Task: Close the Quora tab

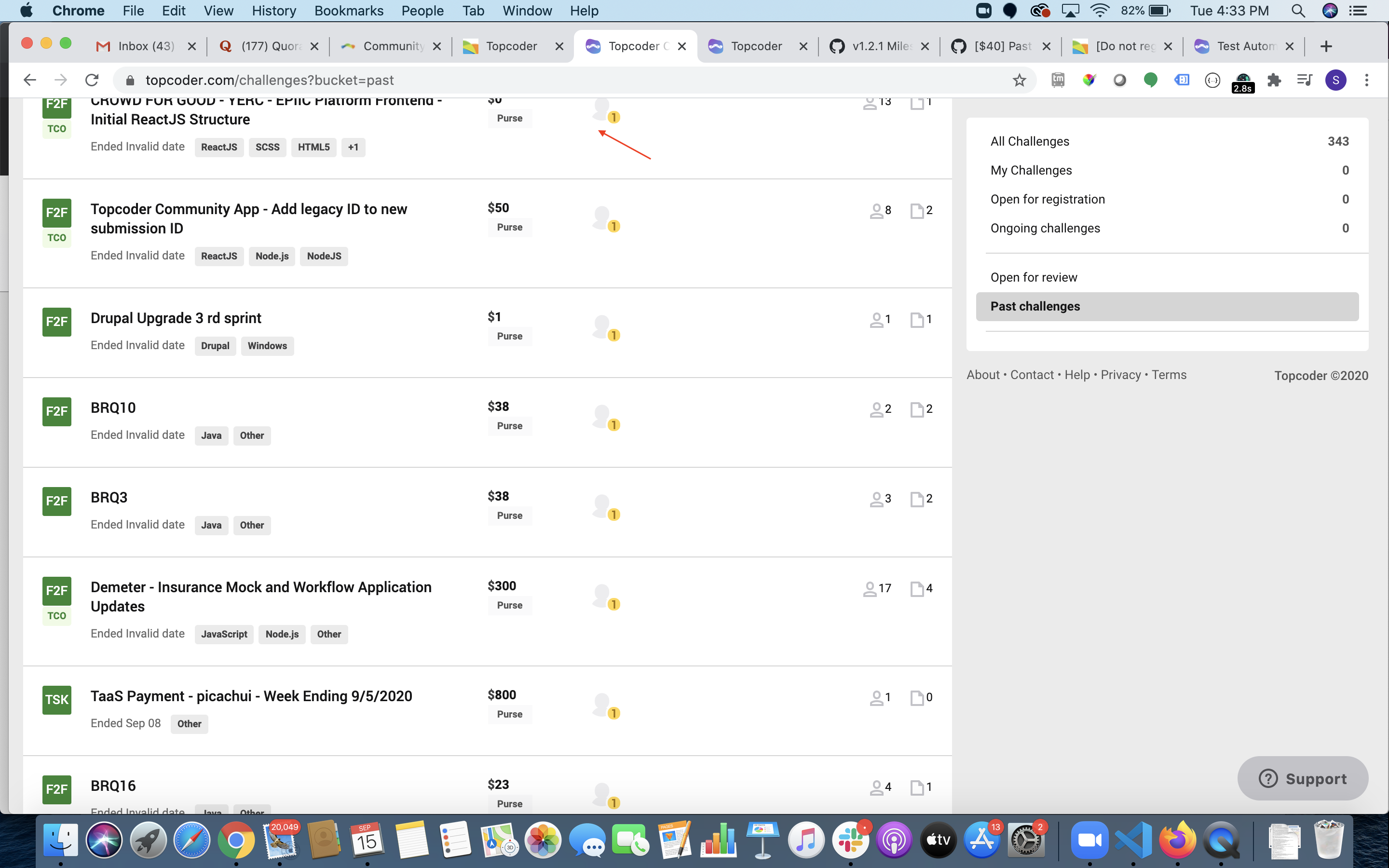Action: pyautogui.click(x=314, y=46)
